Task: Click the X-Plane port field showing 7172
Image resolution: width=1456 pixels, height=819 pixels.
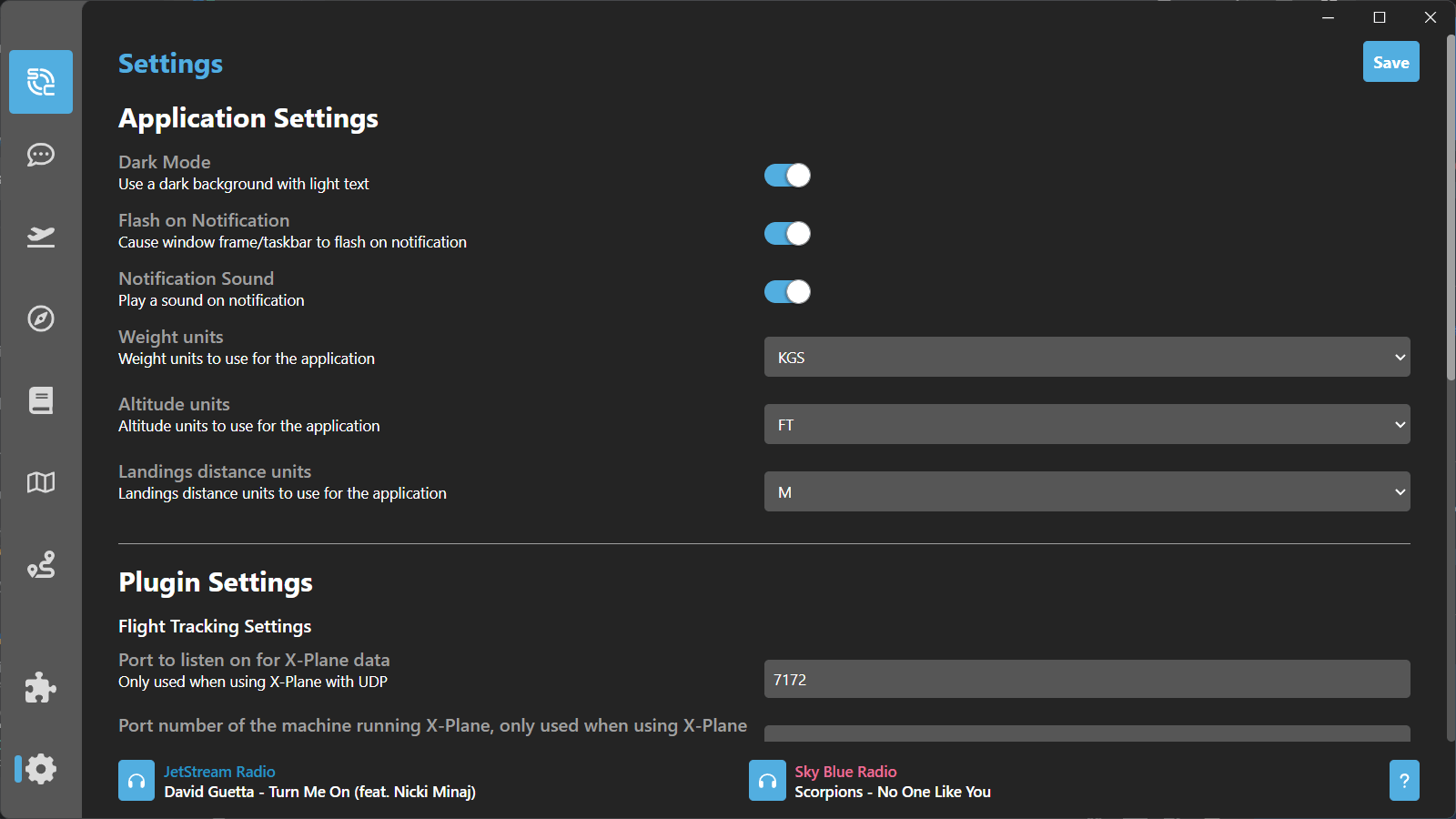Action: coord(1087,680)
